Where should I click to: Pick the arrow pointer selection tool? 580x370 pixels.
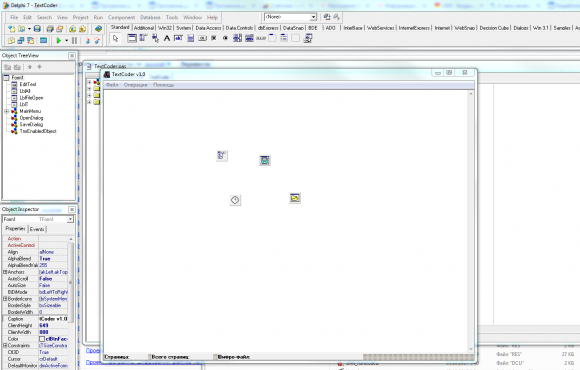(x=115, y=38)
